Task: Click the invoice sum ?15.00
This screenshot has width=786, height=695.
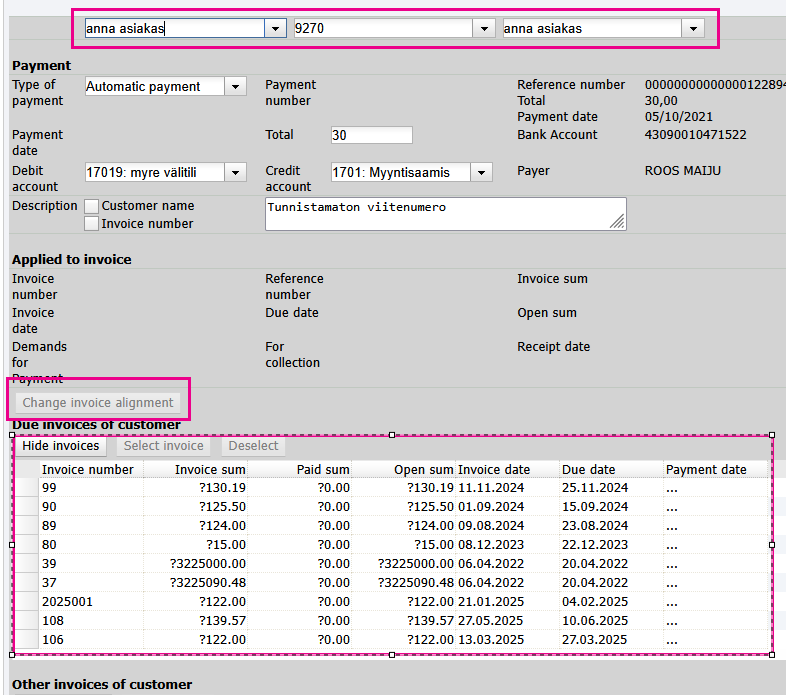Action: click(226, 545)
